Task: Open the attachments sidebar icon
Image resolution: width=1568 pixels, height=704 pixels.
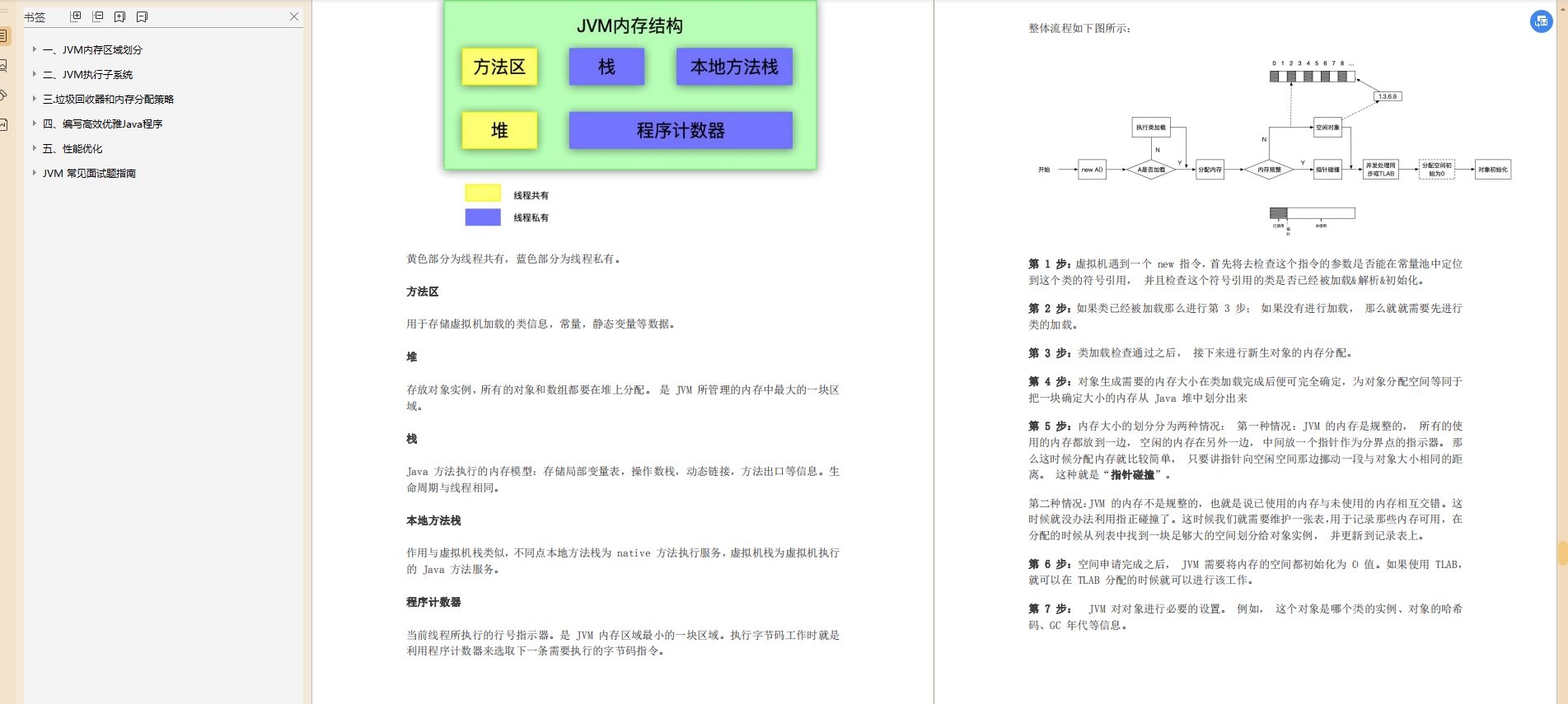Action: (x=4, y=96)
